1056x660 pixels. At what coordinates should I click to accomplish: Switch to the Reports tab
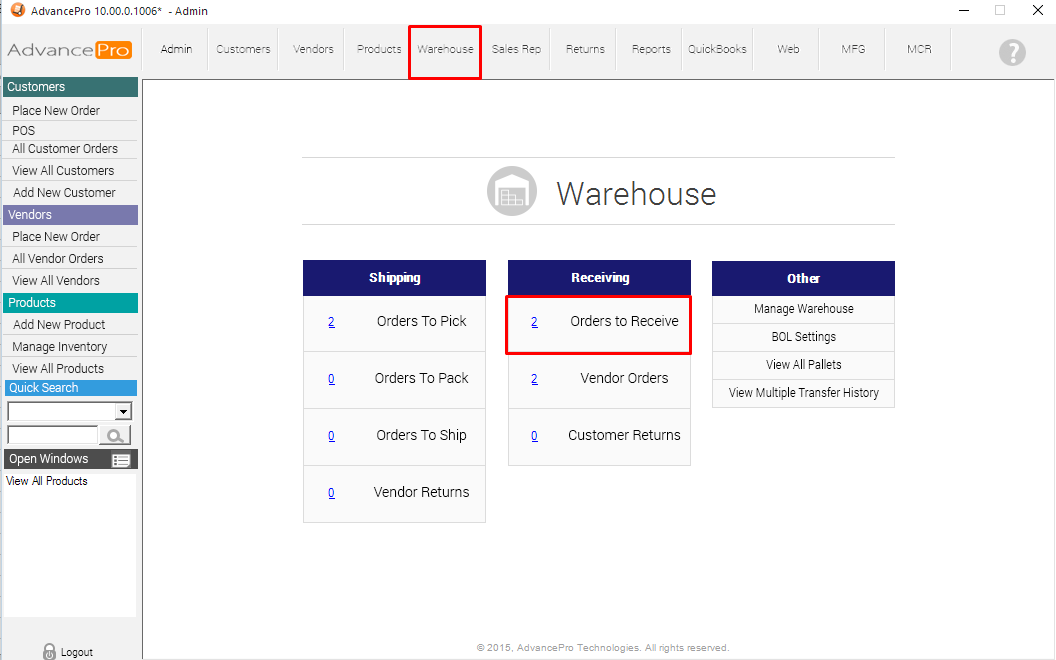coord(651,49)
